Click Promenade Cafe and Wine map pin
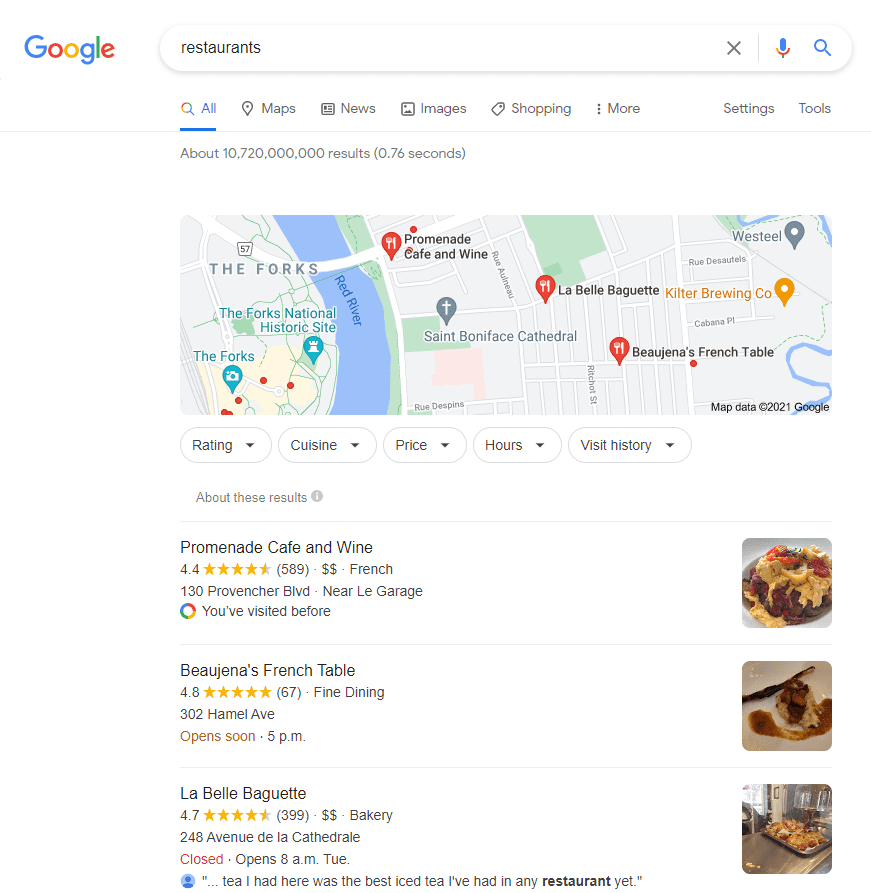The width and height of the screenshot is (871, 893). [391, 246]
